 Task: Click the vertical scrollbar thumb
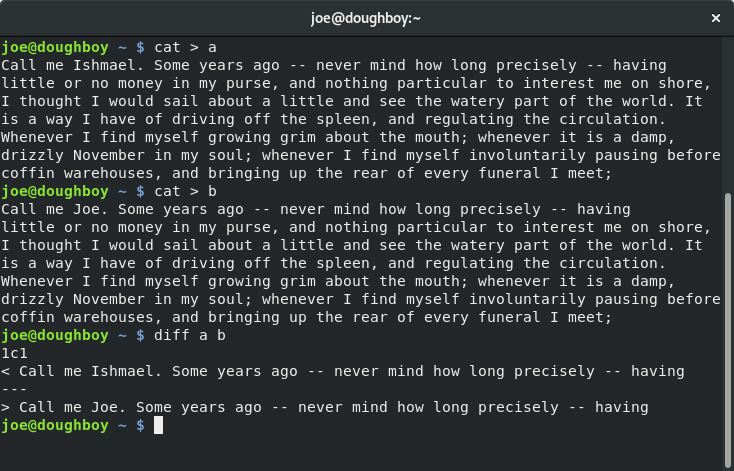coord(727,330)
